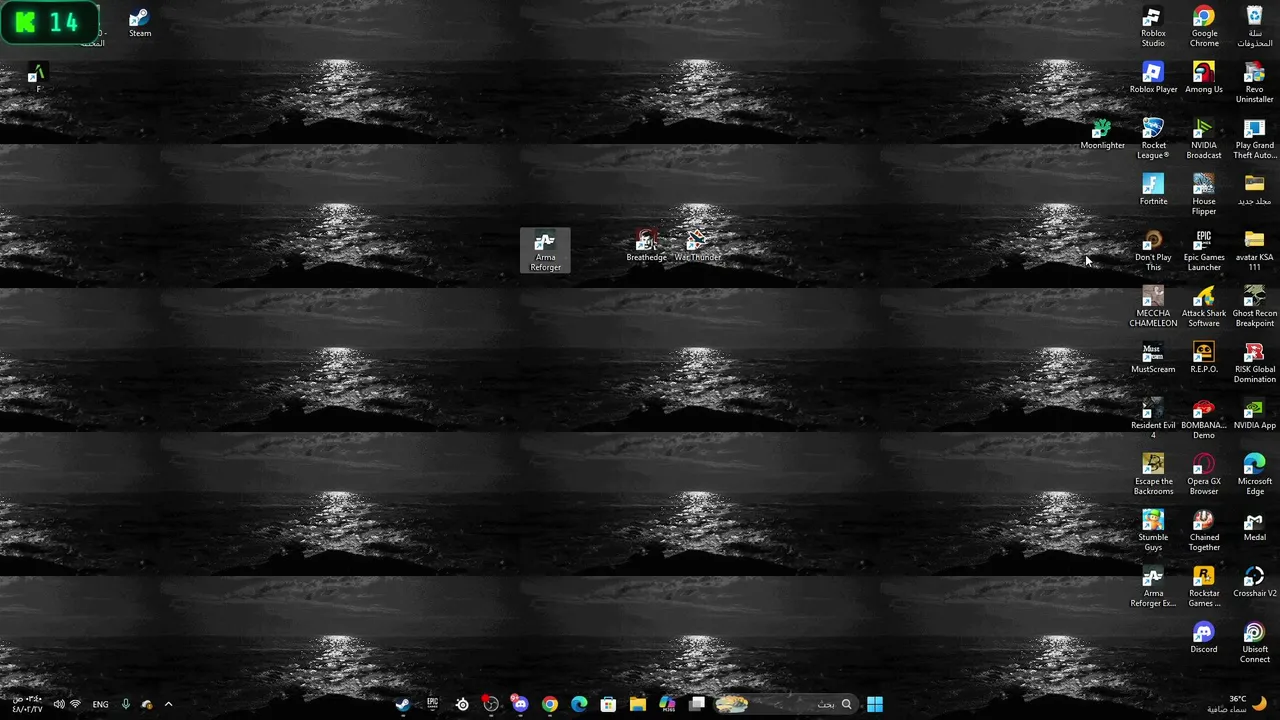The width and height of the screenshot is (1280, 720).
Task: Open the Windows Start menu
Action: point(875,704)
